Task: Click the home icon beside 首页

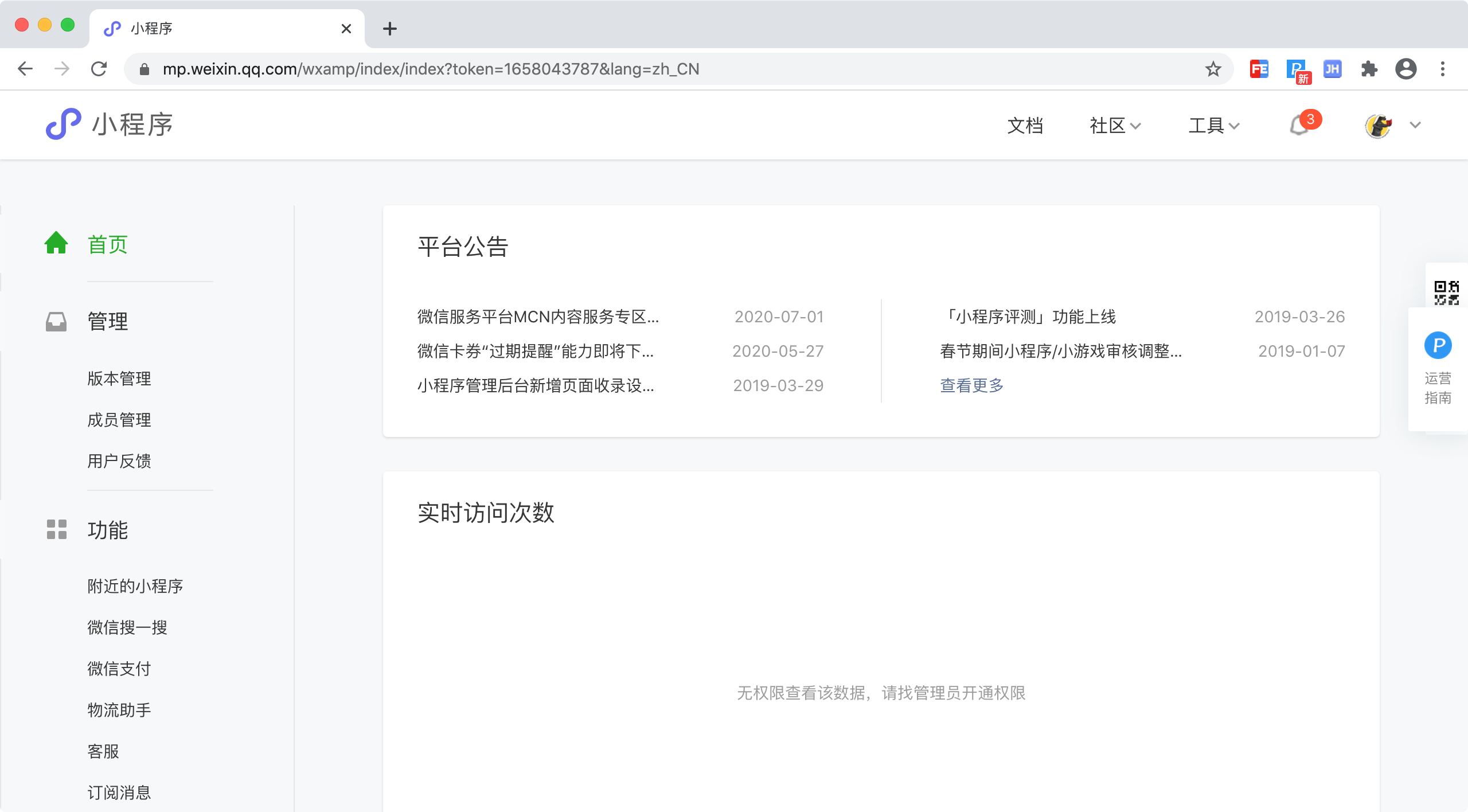Action: [56, 243]
